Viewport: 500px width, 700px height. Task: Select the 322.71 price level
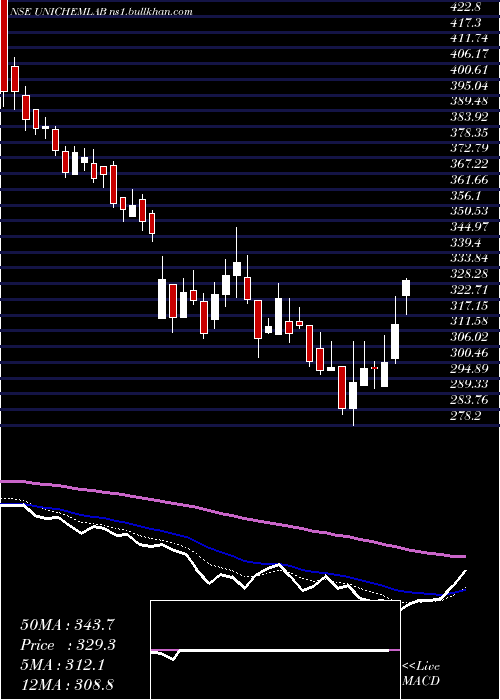point(470,289)
